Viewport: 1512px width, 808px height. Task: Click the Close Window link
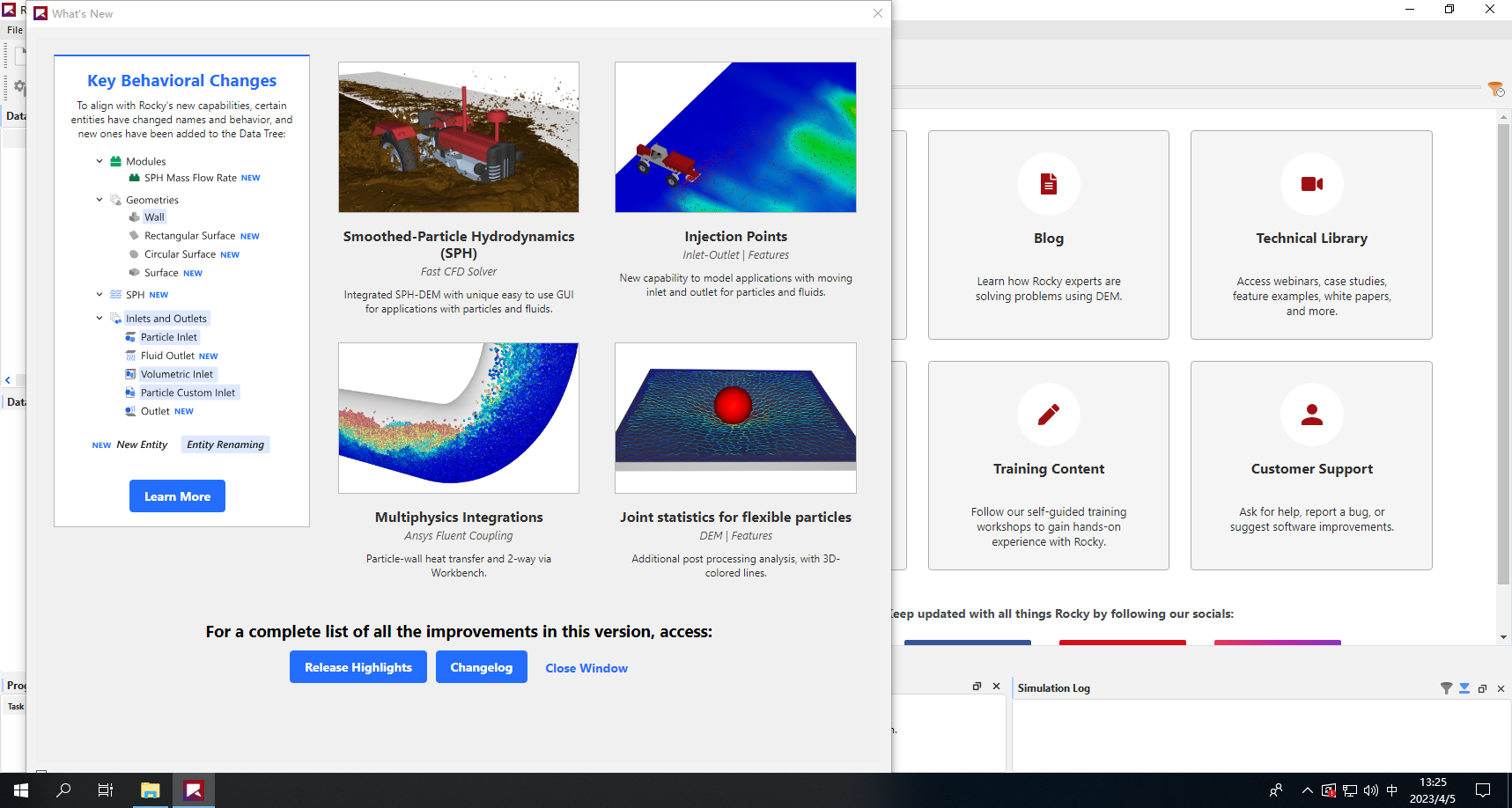(x=586, y=668)
